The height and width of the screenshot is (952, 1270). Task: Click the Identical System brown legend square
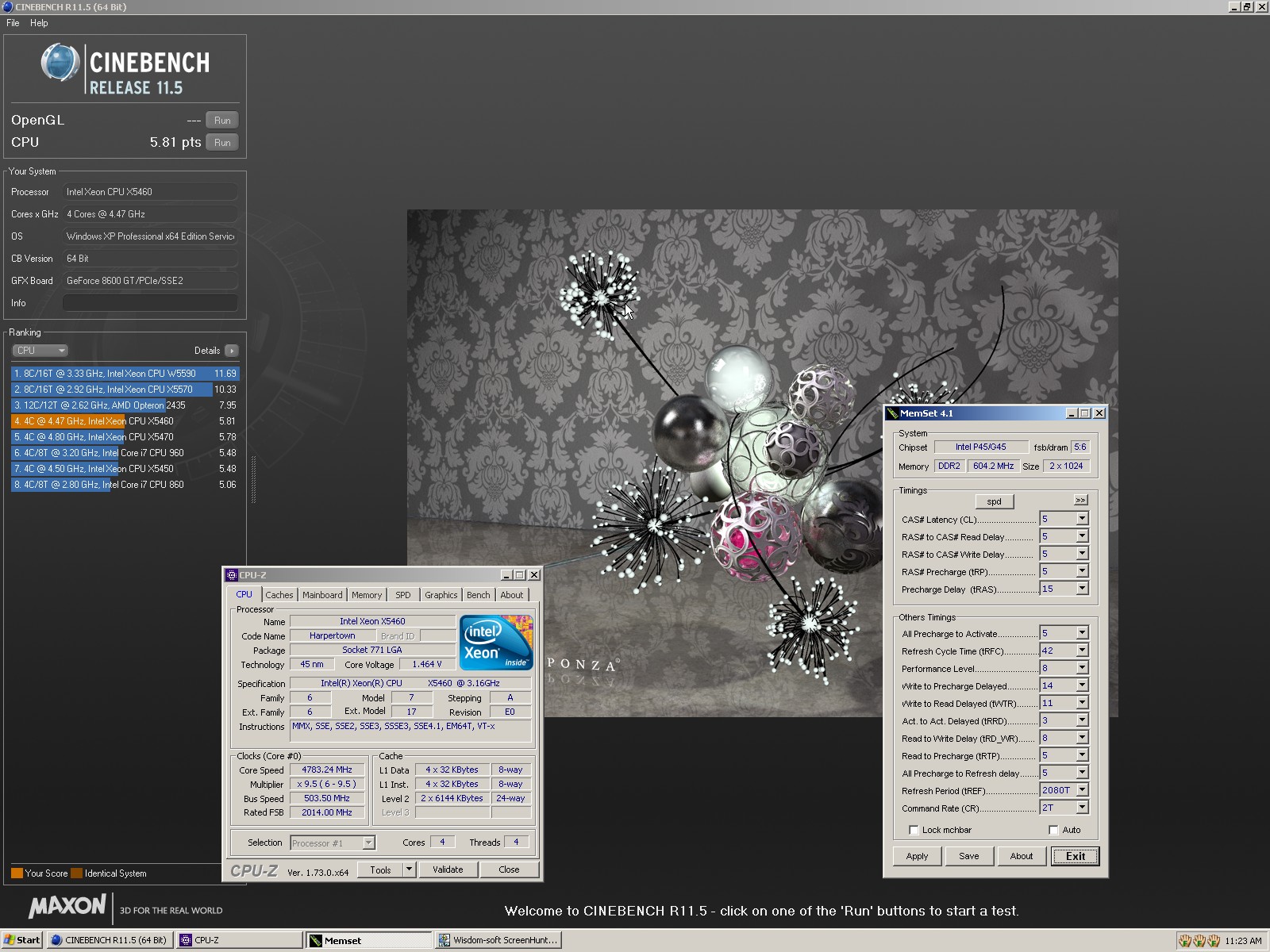pyautogui.click(x=76, y=873)
